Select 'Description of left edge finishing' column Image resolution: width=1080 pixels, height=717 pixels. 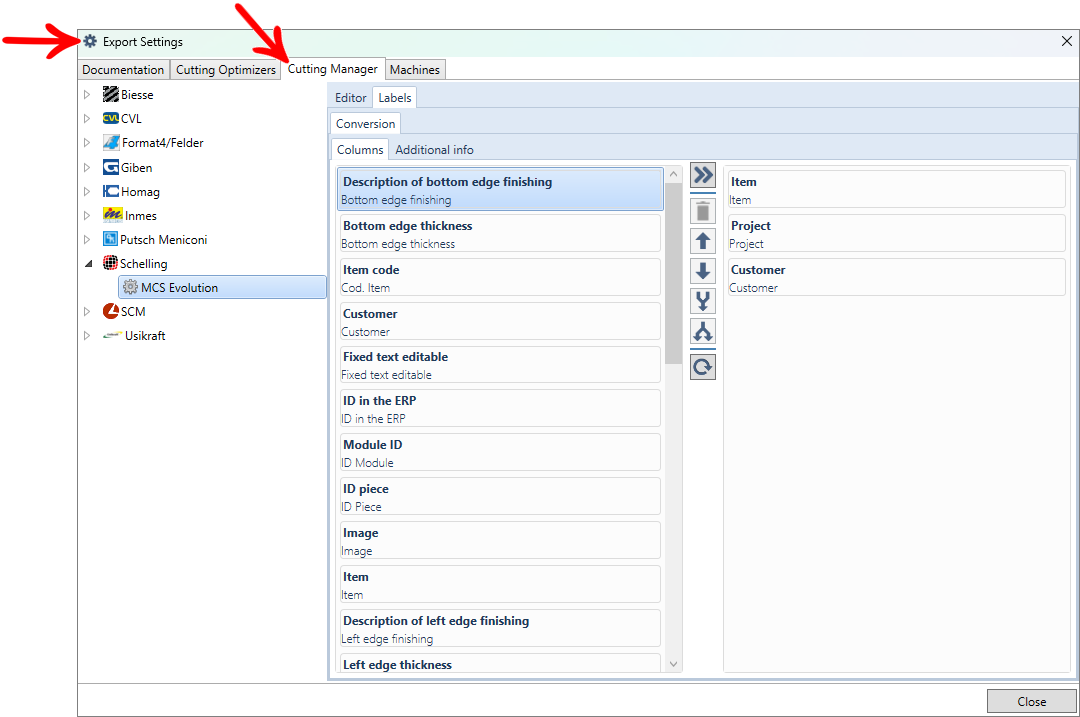(x=501, y=629)
